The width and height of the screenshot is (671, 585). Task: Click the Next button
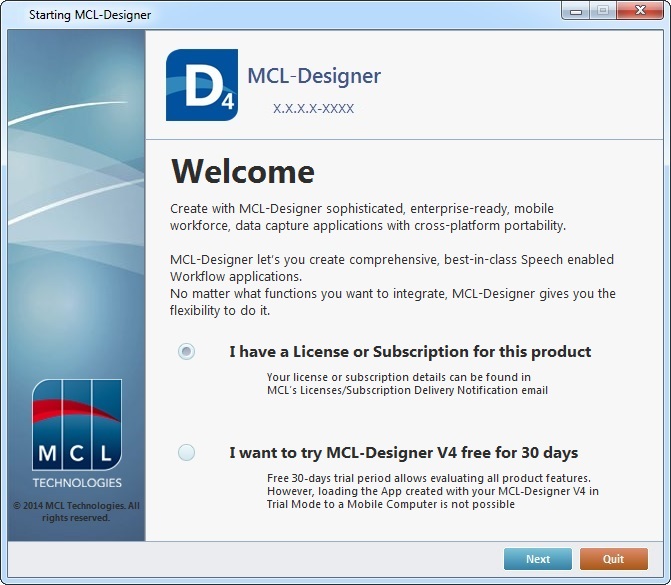pos(537,559)
